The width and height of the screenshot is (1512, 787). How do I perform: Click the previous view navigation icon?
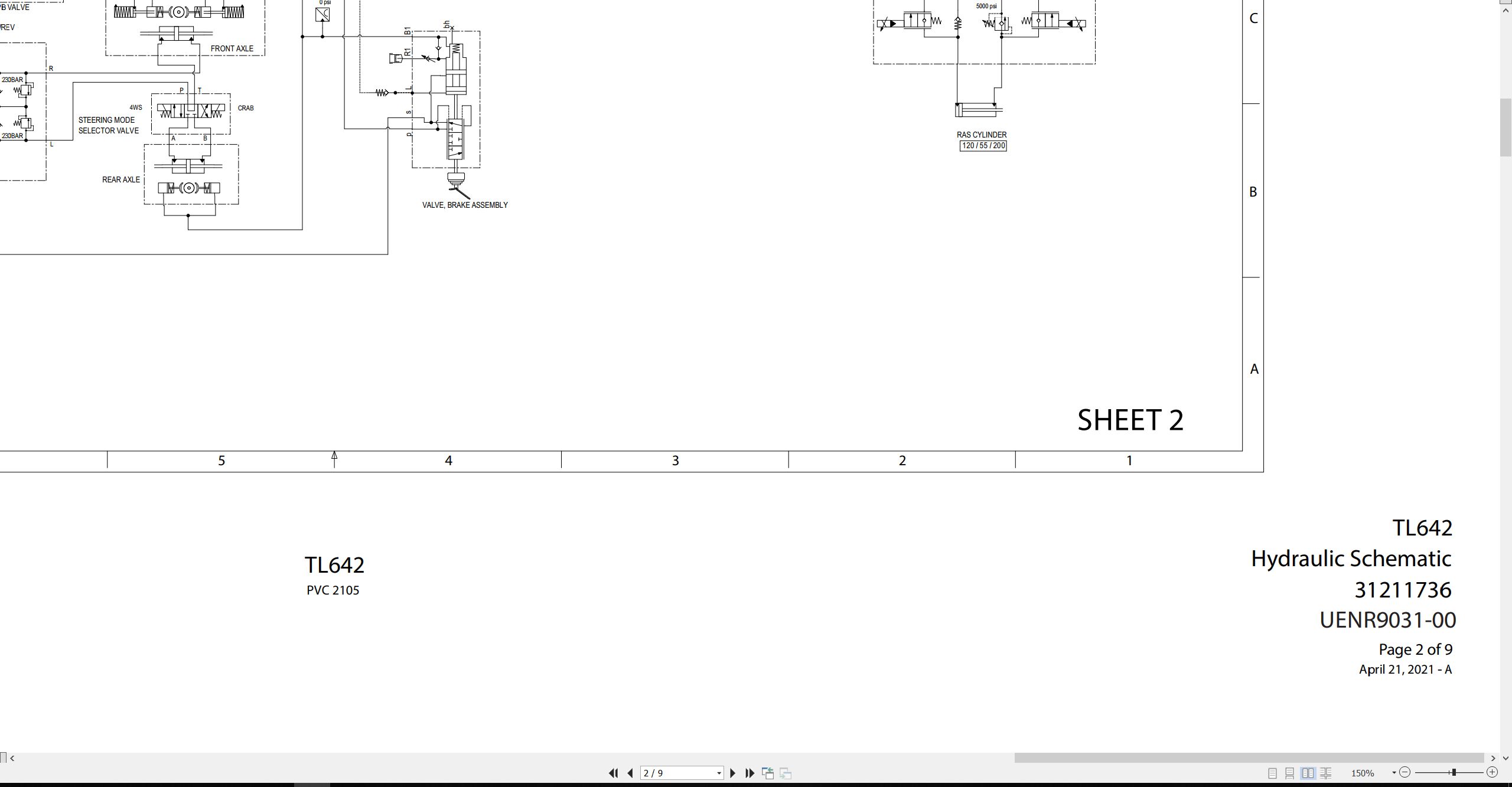[x=768, y=773]
